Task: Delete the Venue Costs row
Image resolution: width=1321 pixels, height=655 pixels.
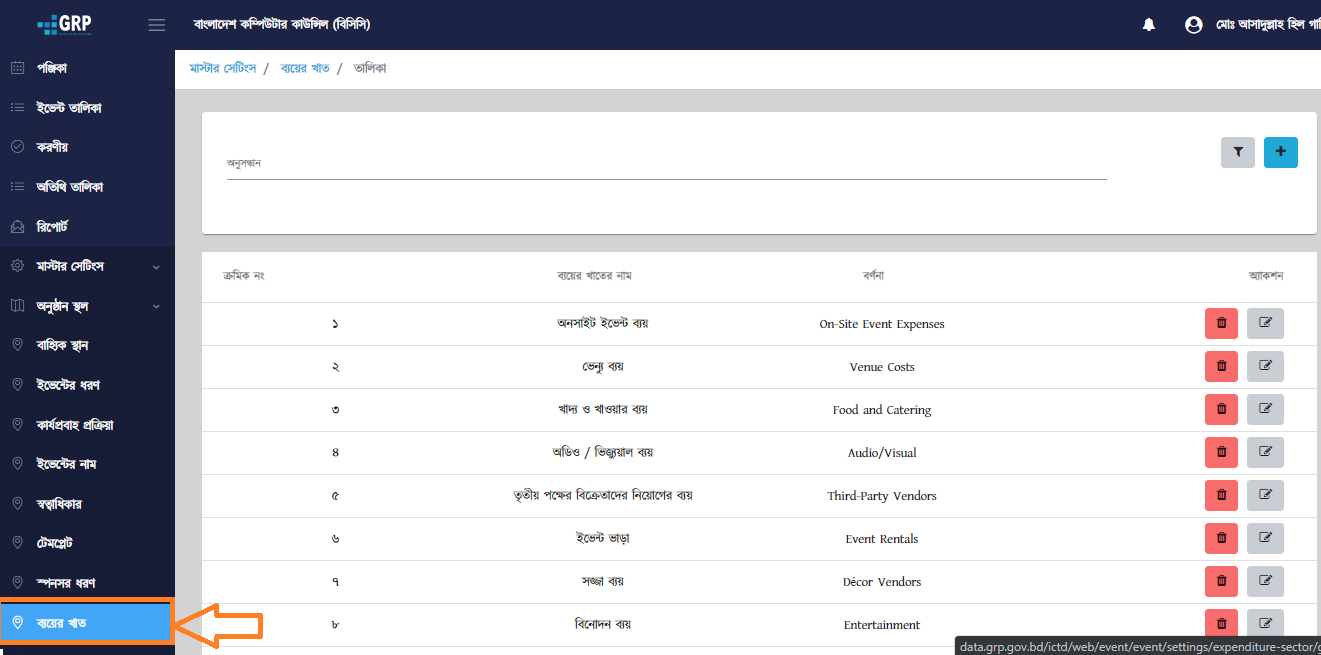Action: click(1221, 367)
